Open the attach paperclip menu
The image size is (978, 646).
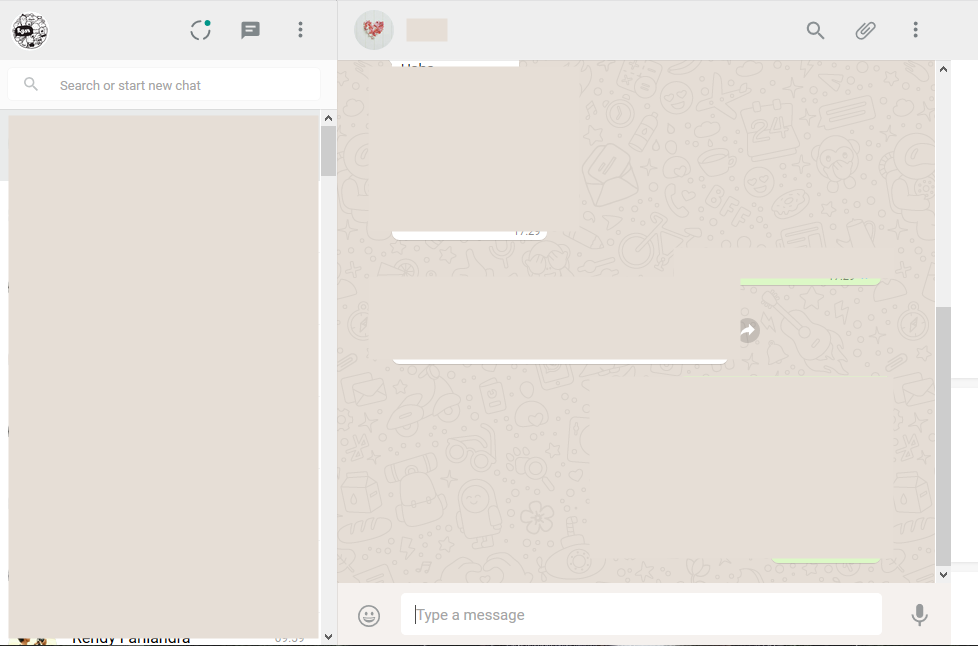click(x=865, y=30)
